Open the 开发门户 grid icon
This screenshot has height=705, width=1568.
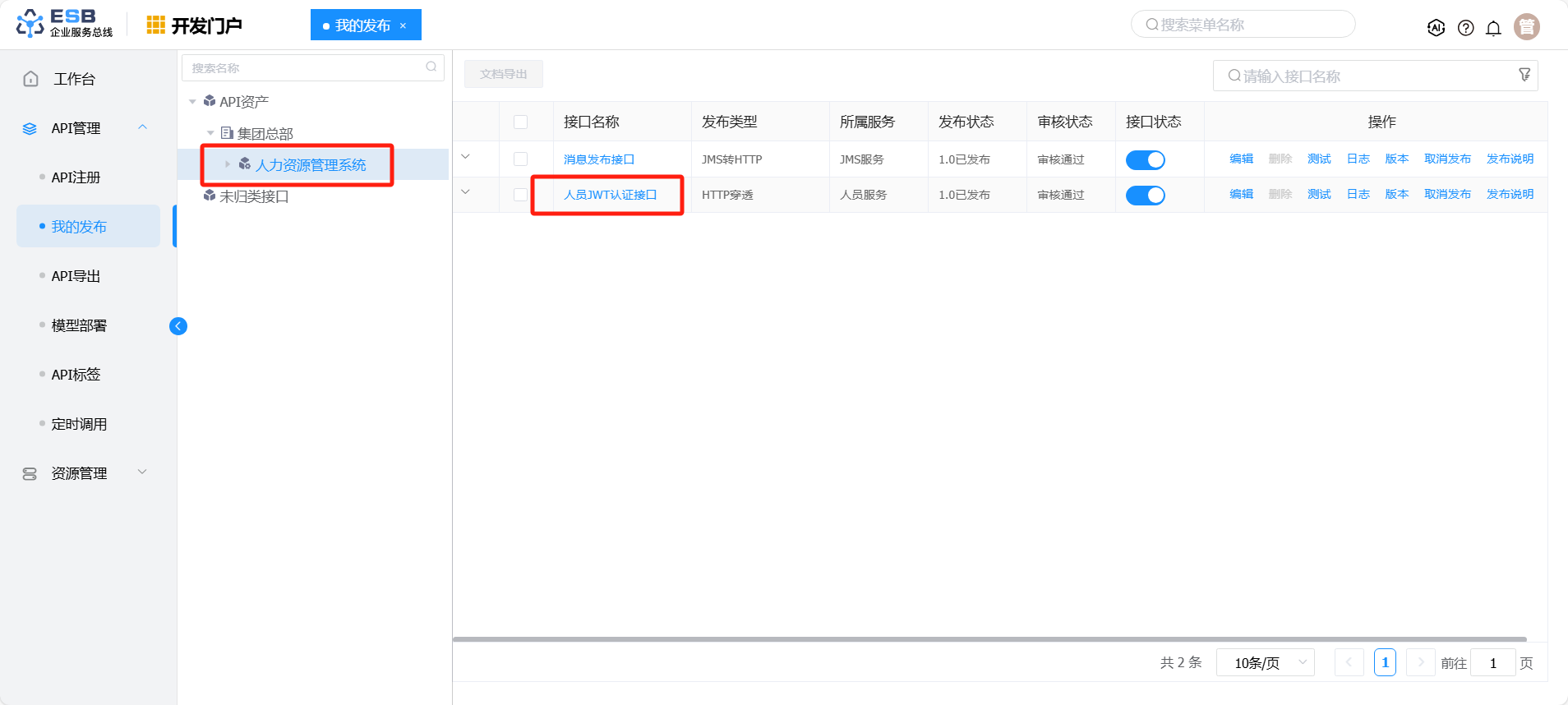coord(155,25)
